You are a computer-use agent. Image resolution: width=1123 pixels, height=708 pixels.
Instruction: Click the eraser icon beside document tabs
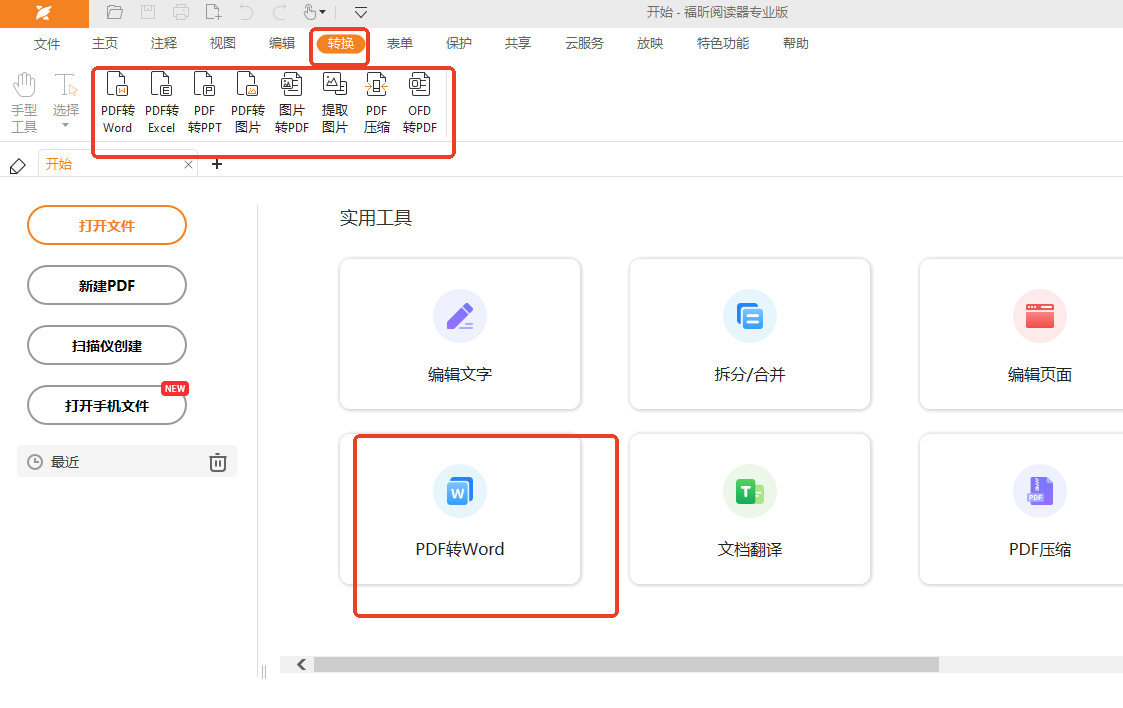pyautogui.click(x=18, y=166)
